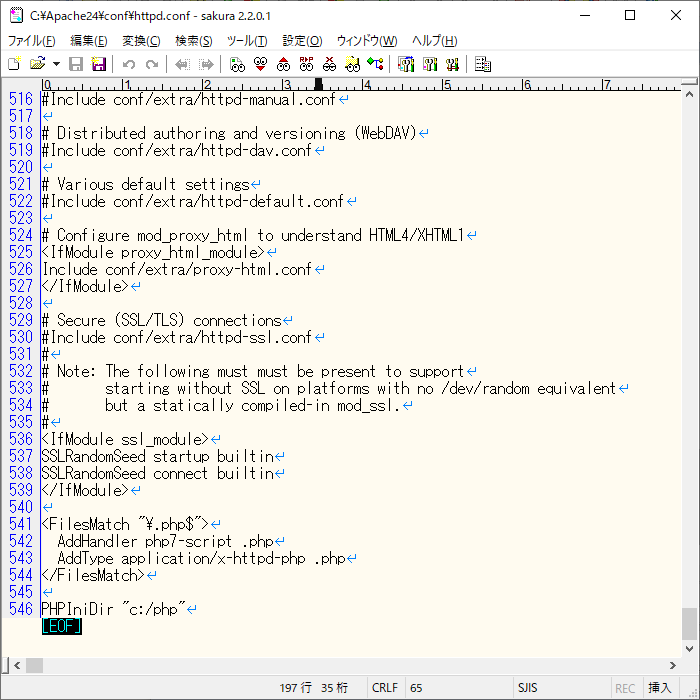Toggle the 挿入 insert mode indicator
This screenshot has width=700, height=700.
tap(660, 688)
